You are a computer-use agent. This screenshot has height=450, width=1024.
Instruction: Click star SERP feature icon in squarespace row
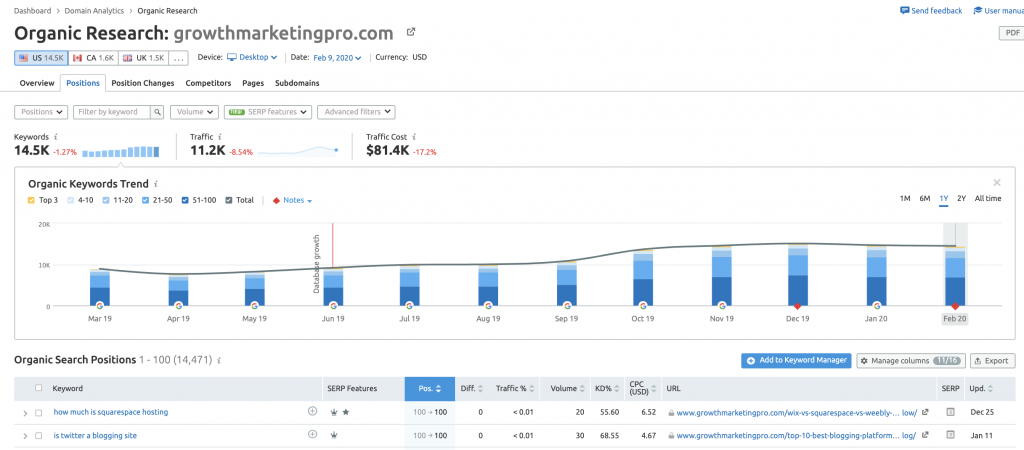pyautogui.click(x=345, y=412)
